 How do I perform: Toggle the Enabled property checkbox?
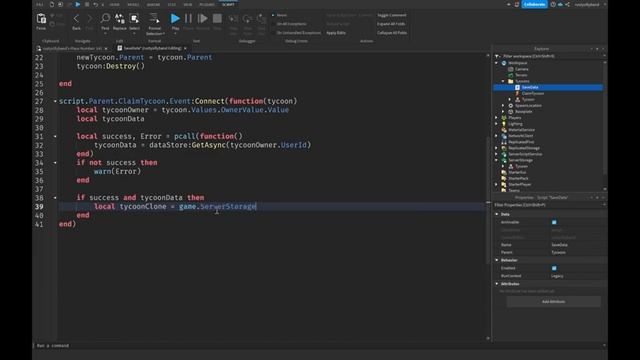click(554, 268)
